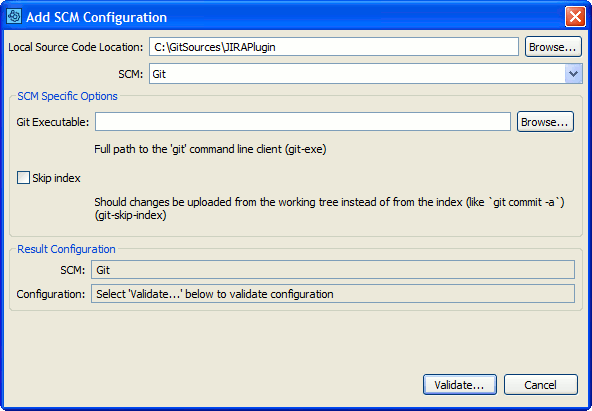The width and height of the screenshot is (592, 411).
Task: Click the Result Configuration SCM field
Action: 333,270
